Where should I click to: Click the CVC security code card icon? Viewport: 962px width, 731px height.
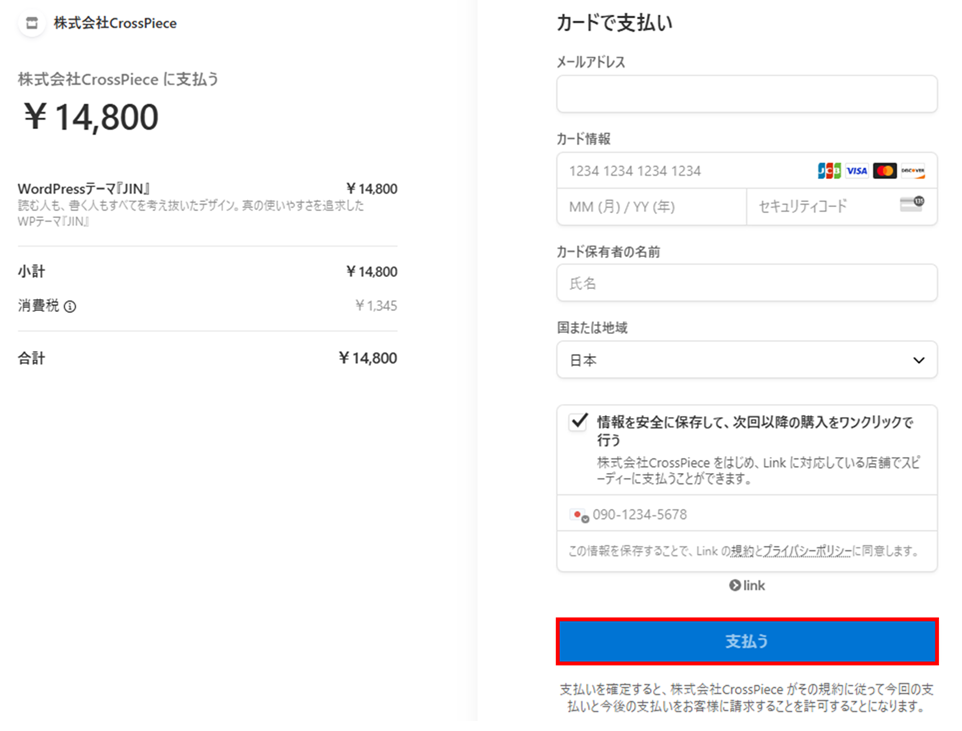[911, 205]
